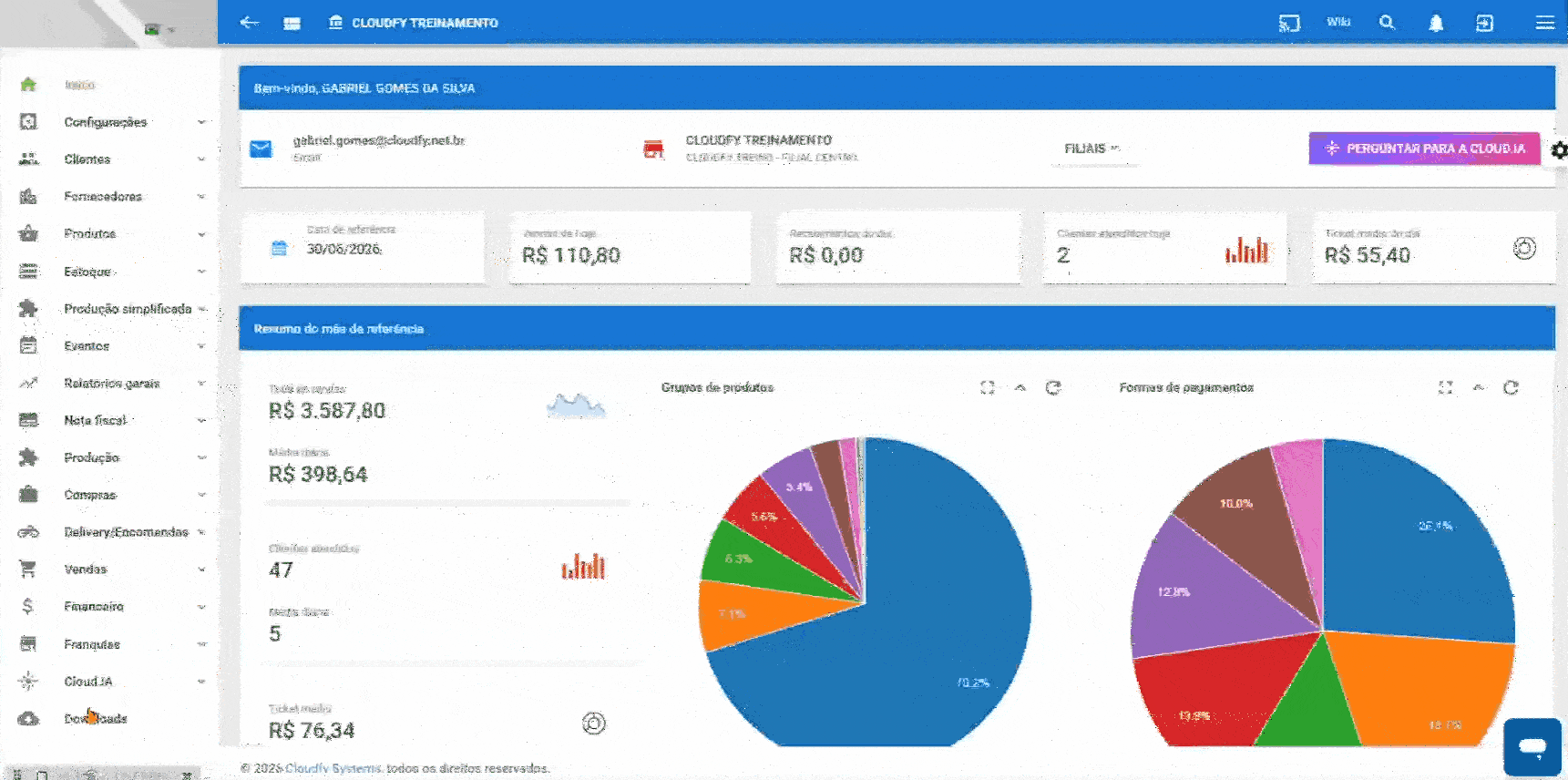Click the language flag selector in sidebar header
Image resolution: width=1568 pixels, height=780 pixels.
pos(159,30)
